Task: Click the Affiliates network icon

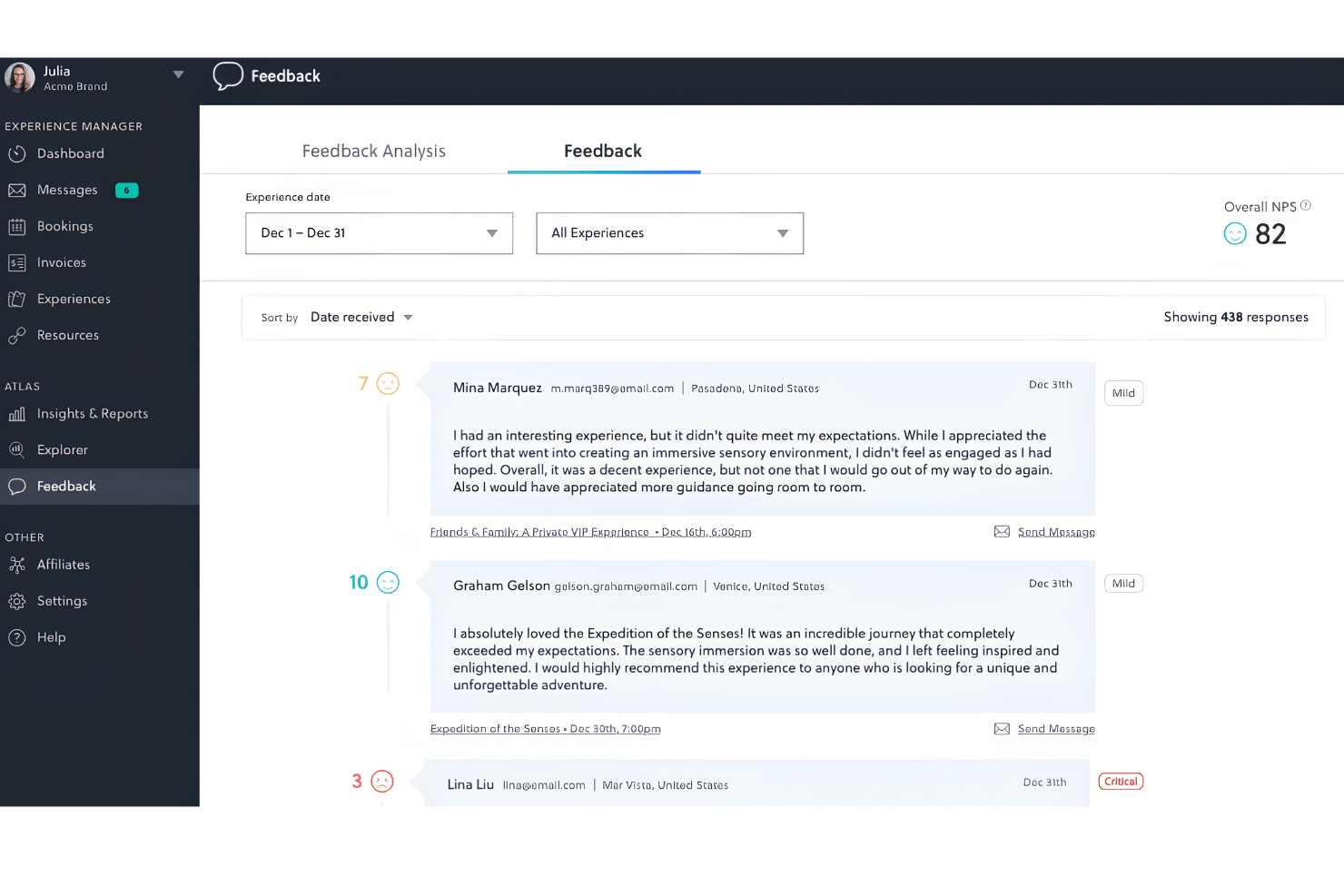Action: point(17,565)
